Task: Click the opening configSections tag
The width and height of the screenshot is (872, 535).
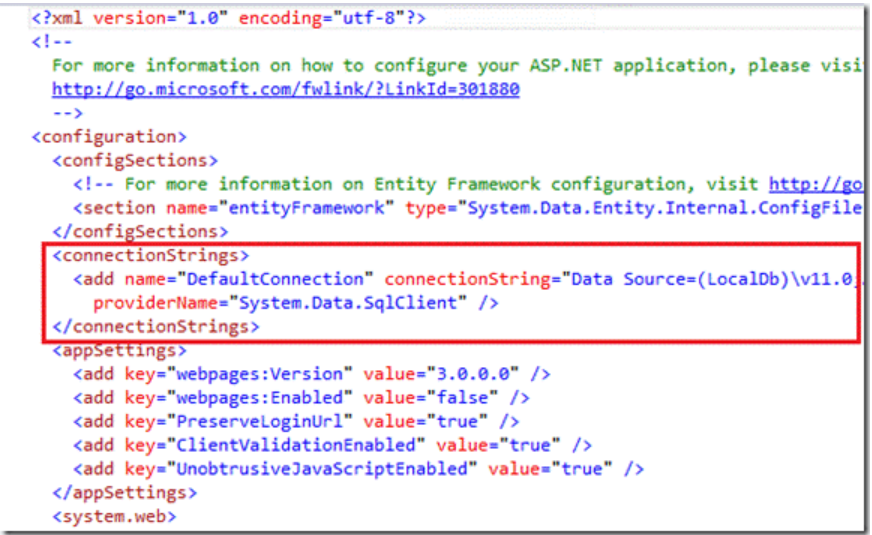Action: click(134, 160)
